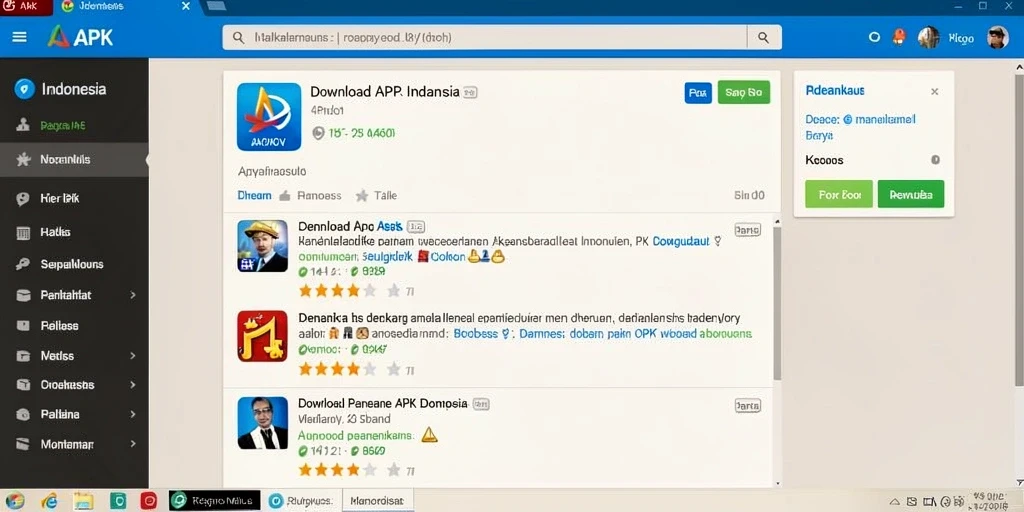Viewport: 1024px width, 512px height.
Task: Expand the Panktahiat sidebar chevron
Action: tap(133, 295)
